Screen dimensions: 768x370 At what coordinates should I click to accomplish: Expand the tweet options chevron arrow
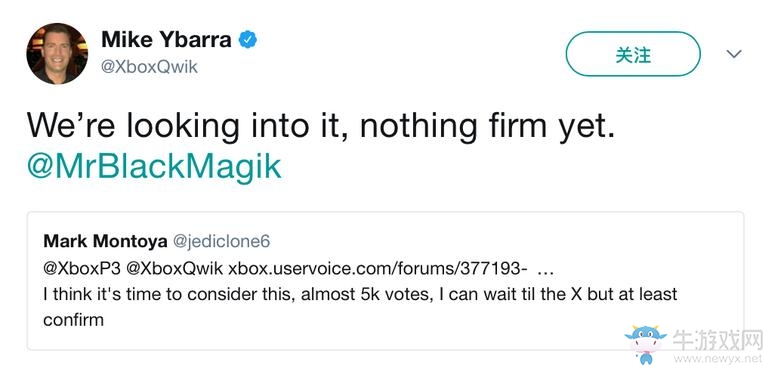(x=733, y=53)
